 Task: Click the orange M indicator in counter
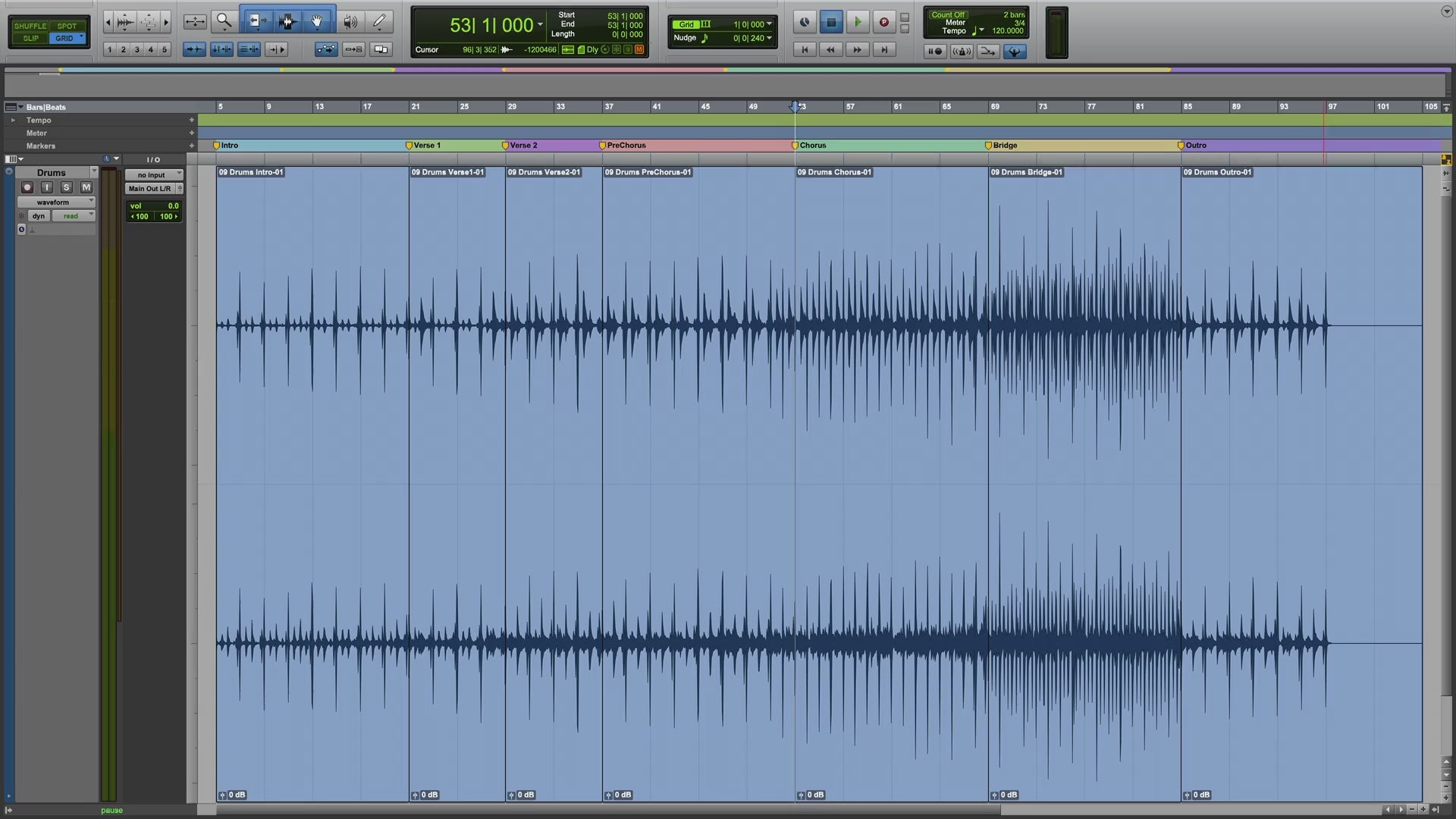tap(639, 50)
